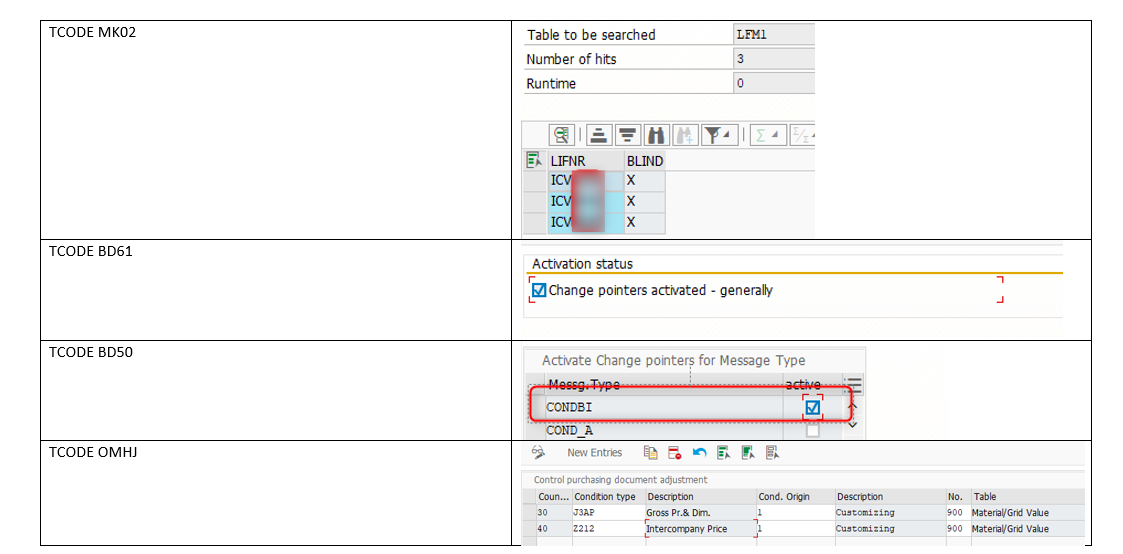Enable the active checkbox for COND_A
The height and width of the screenshot is (554, 1123).
point(812,430)
